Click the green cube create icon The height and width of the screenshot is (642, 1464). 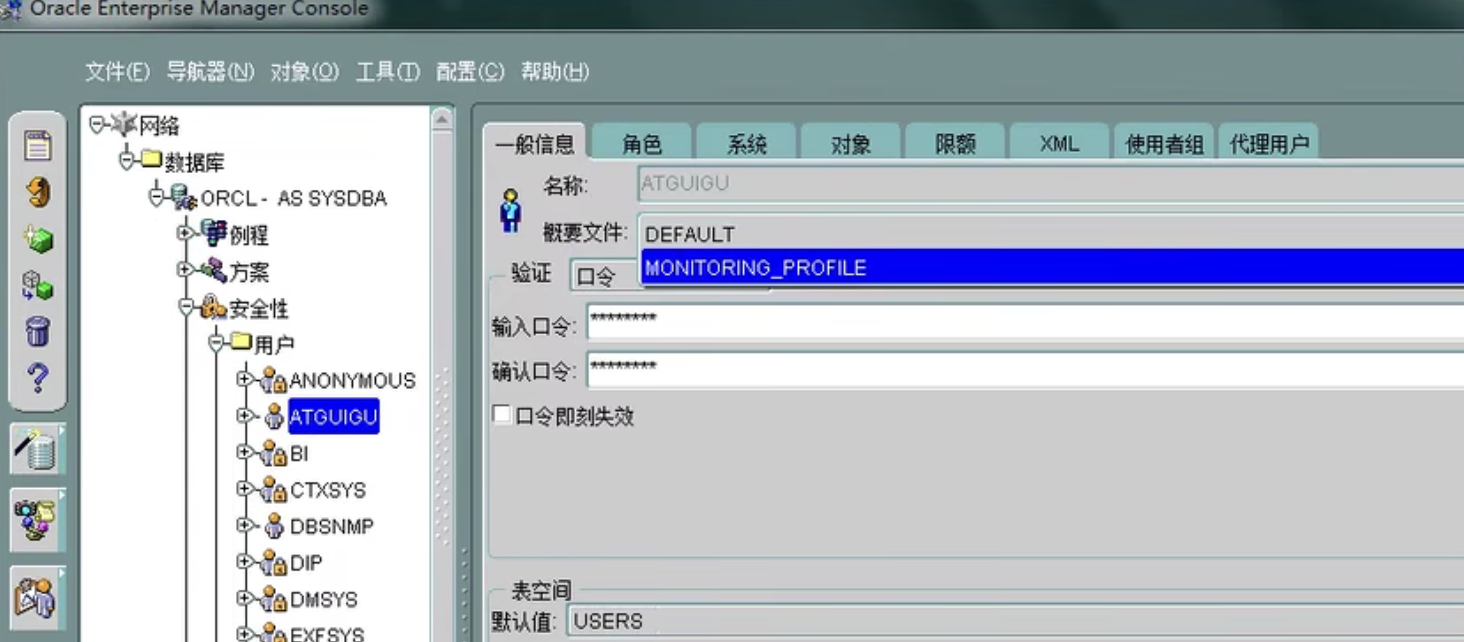38,239
